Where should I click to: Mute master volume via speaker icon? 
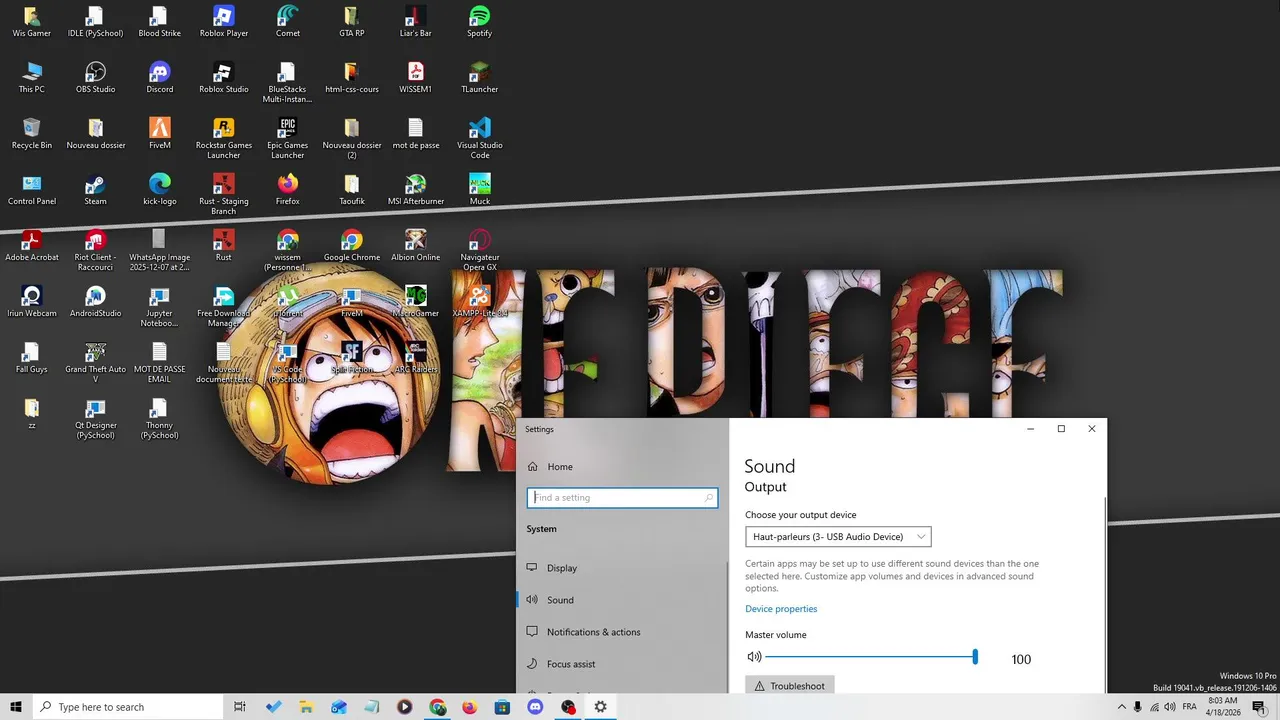coord(754,657)
